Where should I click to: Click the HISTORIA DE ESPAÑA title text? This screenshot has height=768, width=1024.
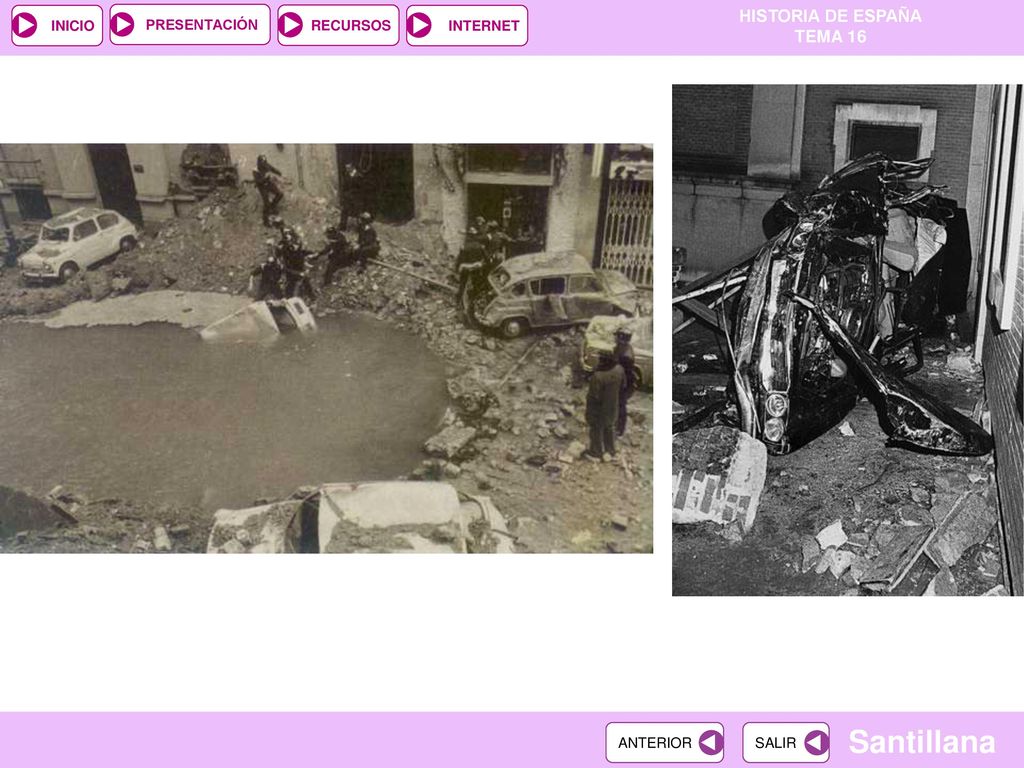(830, 16)
